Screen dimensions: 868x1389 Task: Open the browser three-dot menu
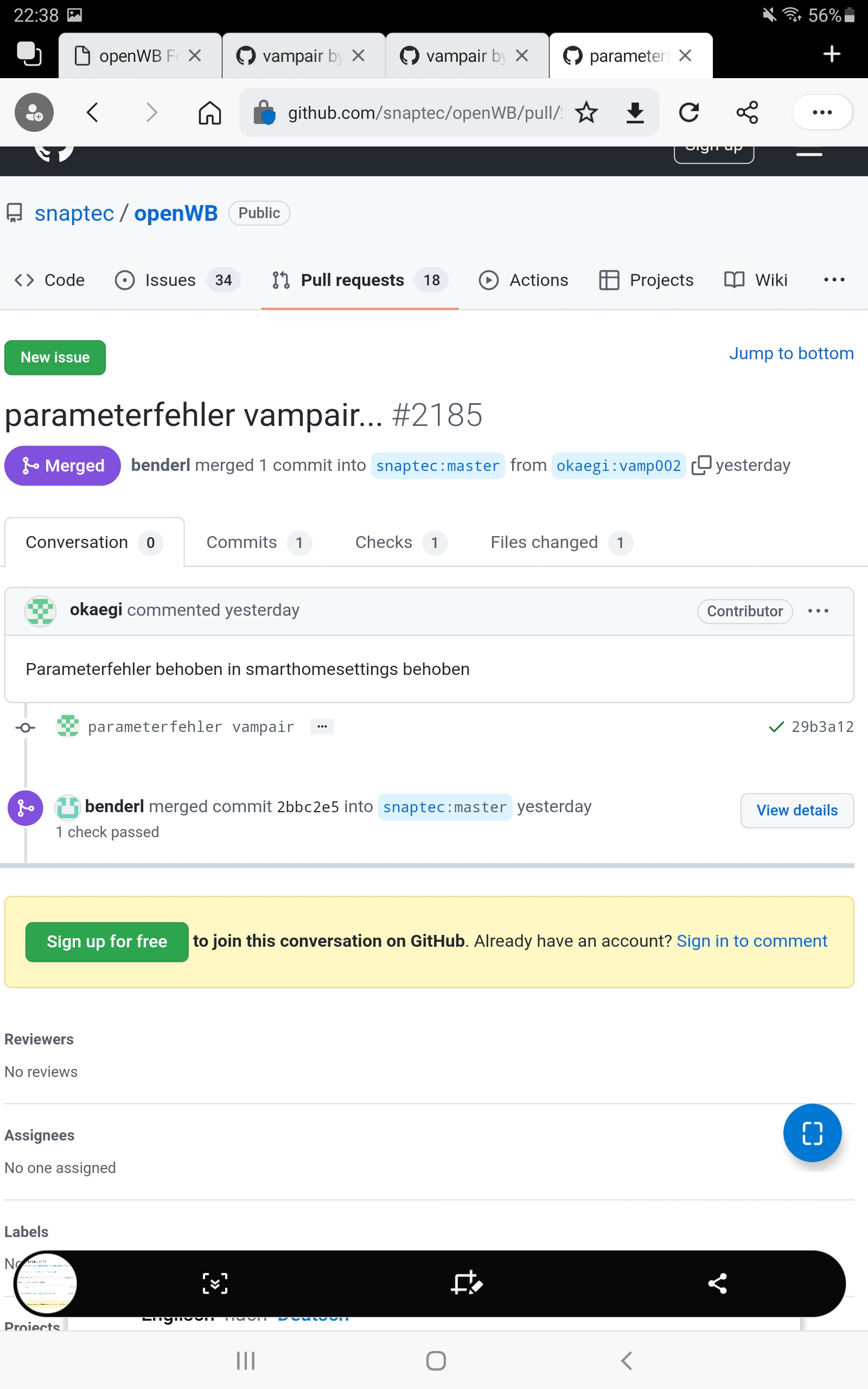point(821,112)
